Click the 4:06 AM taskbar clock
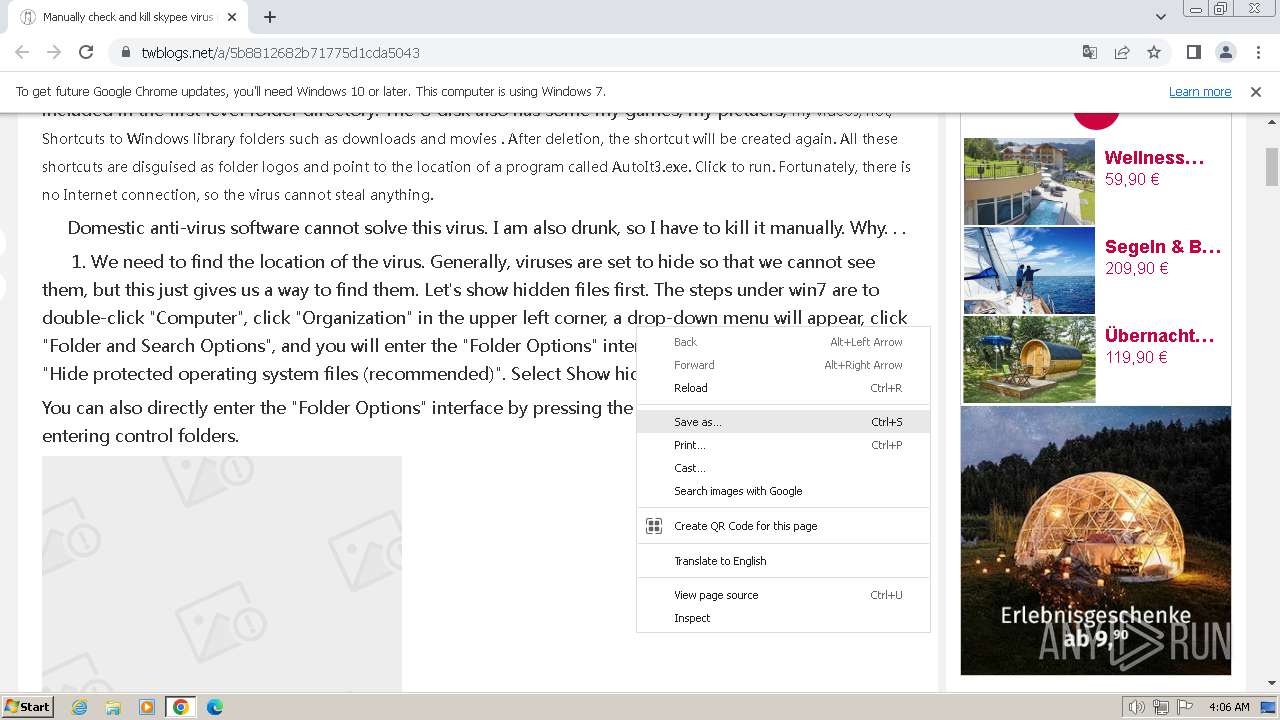Image resolution: width=1280 pixels, height=720 pixels. 1229,707
